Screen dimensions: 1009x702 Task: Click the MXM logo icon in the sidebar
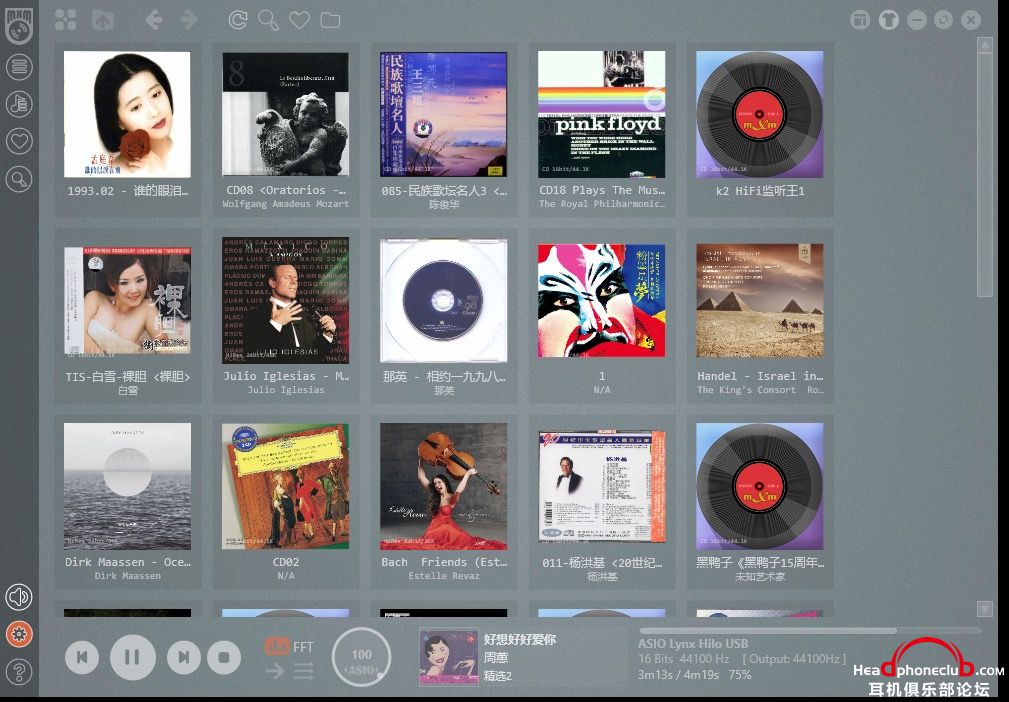pos(19,24)
